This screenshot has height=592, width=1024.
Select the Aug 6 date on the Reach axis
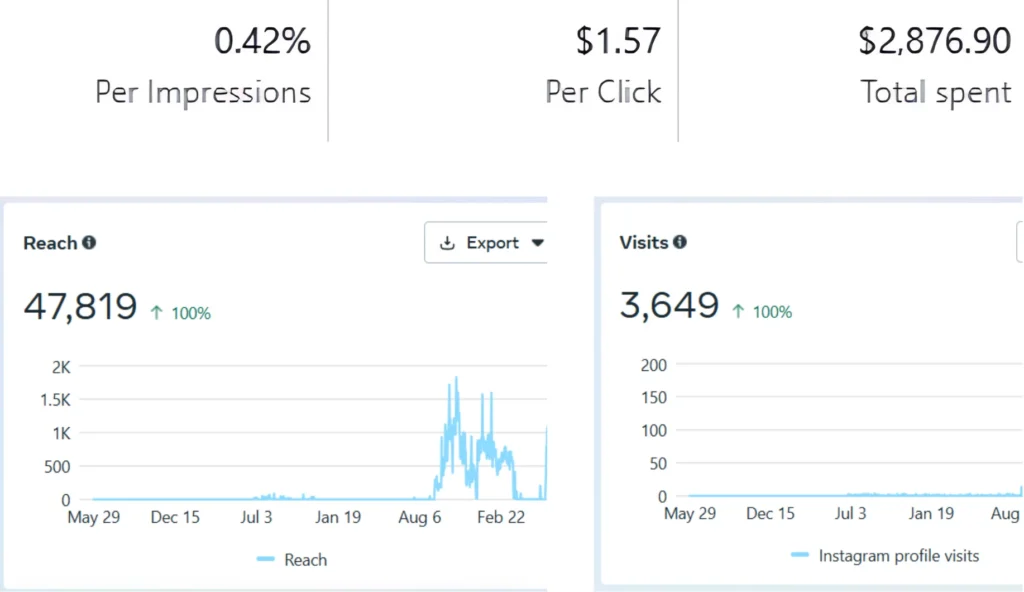(419, 517)
